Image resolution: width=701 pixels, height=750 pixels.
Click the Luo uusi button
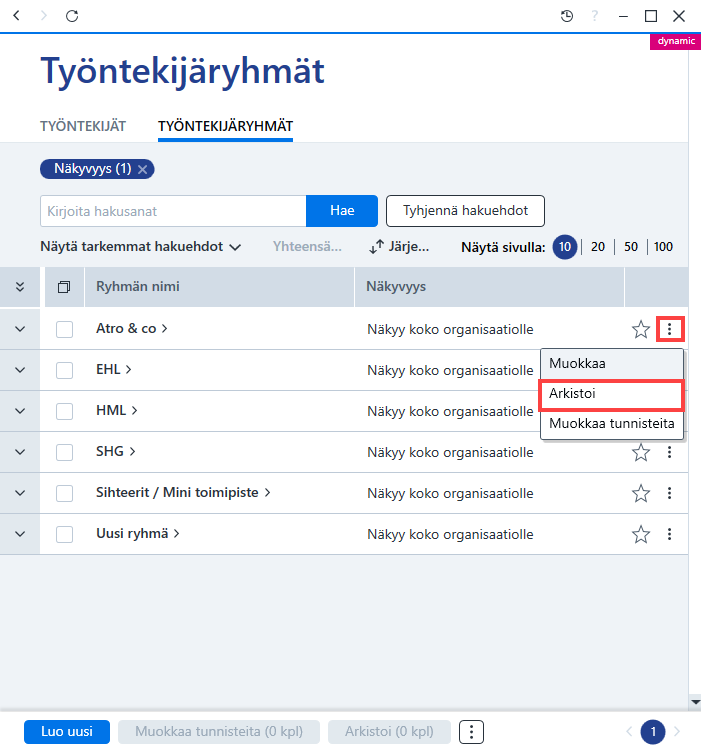tap(67, 732)
